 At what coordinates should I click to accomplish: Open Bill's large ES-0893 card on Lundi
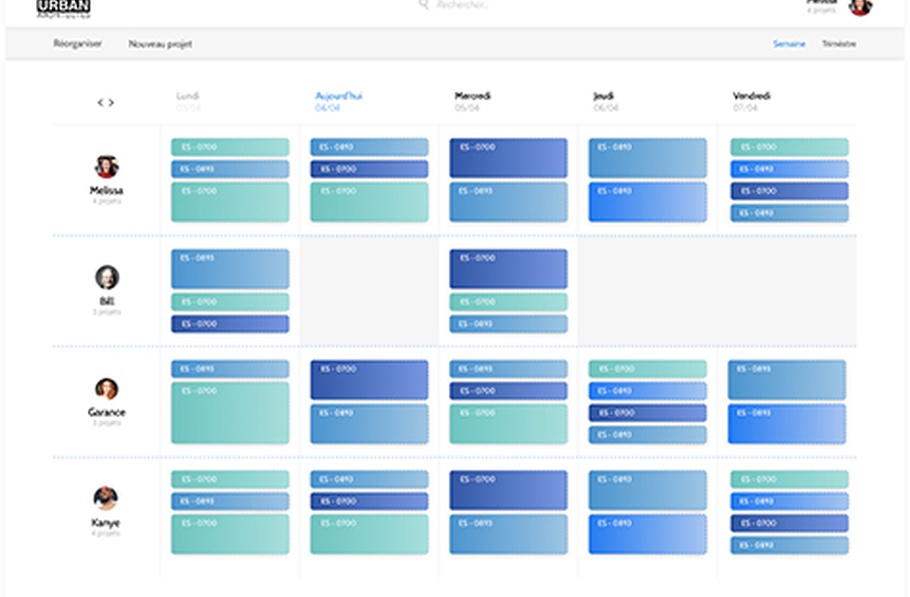230,269
